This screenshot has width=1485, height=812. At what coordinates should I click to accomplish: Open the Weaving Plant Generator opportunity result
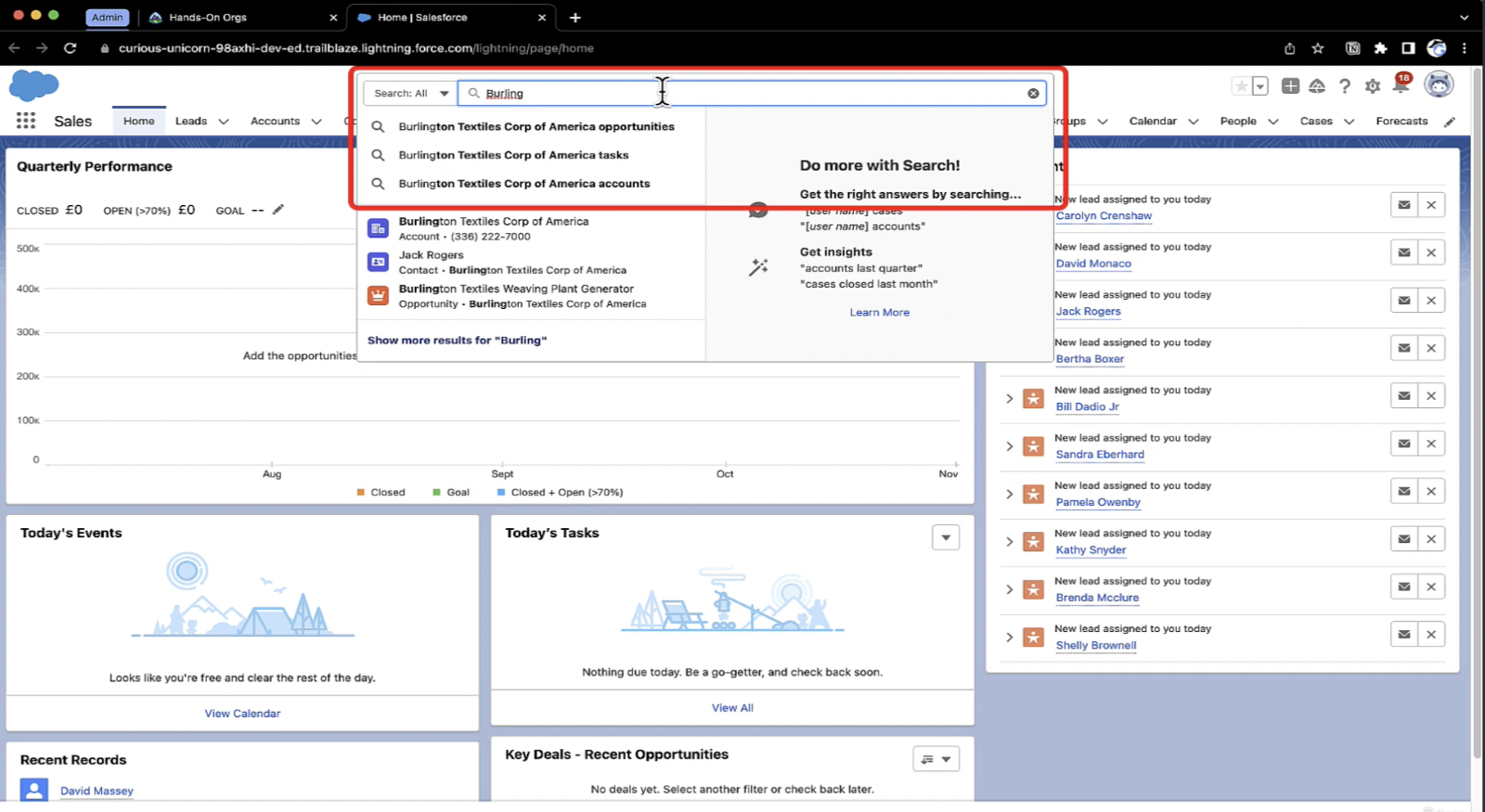click(532, 296)
